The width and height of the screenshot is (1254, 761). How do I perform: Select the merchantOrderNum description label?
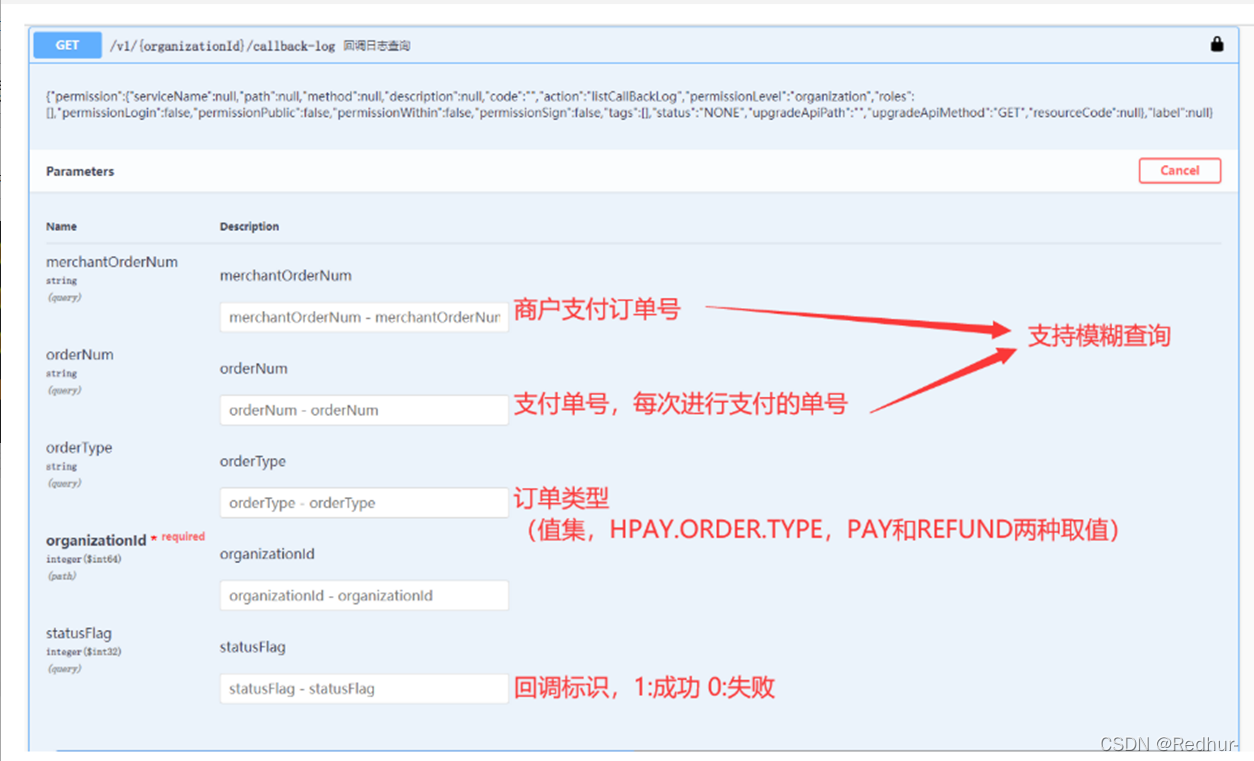[x=286, y=276]
